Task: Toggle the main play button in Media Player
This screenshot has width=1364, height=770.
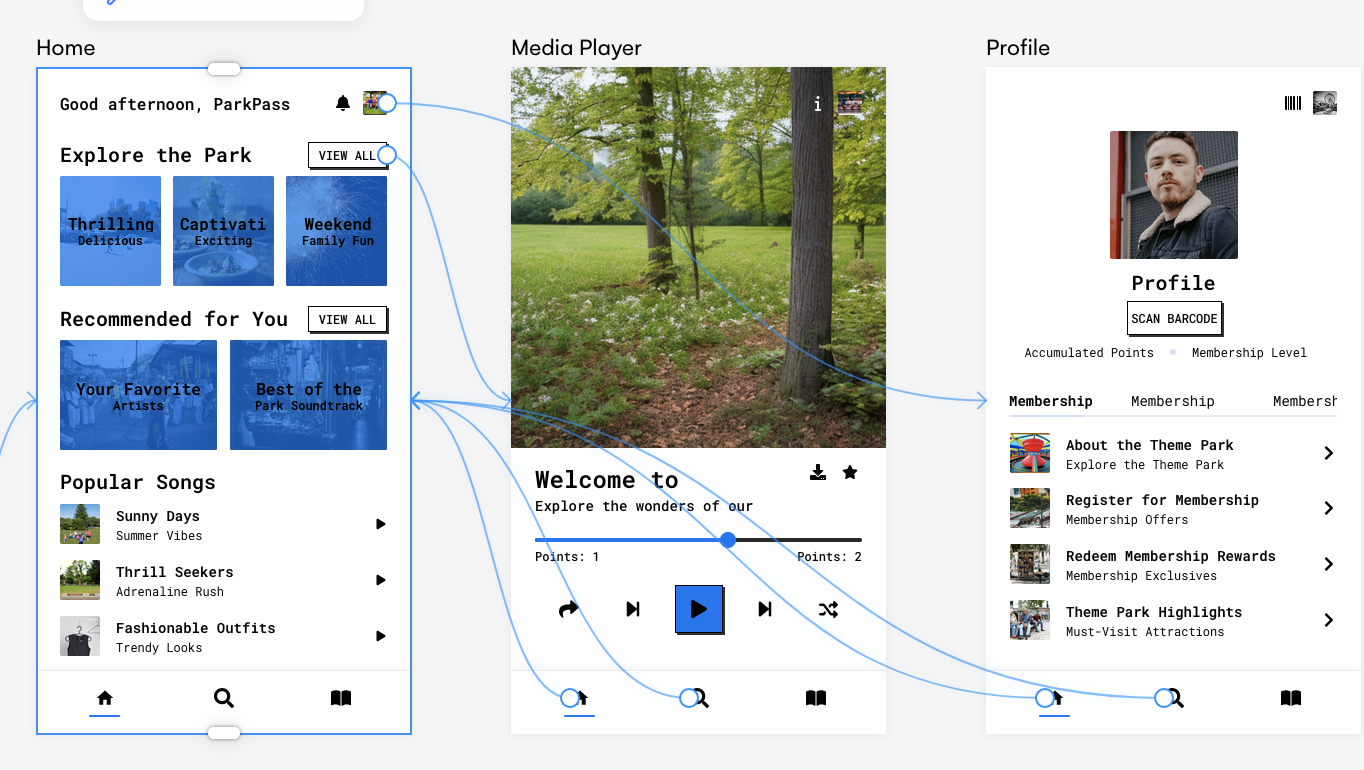Action: (x=698, y=609)
